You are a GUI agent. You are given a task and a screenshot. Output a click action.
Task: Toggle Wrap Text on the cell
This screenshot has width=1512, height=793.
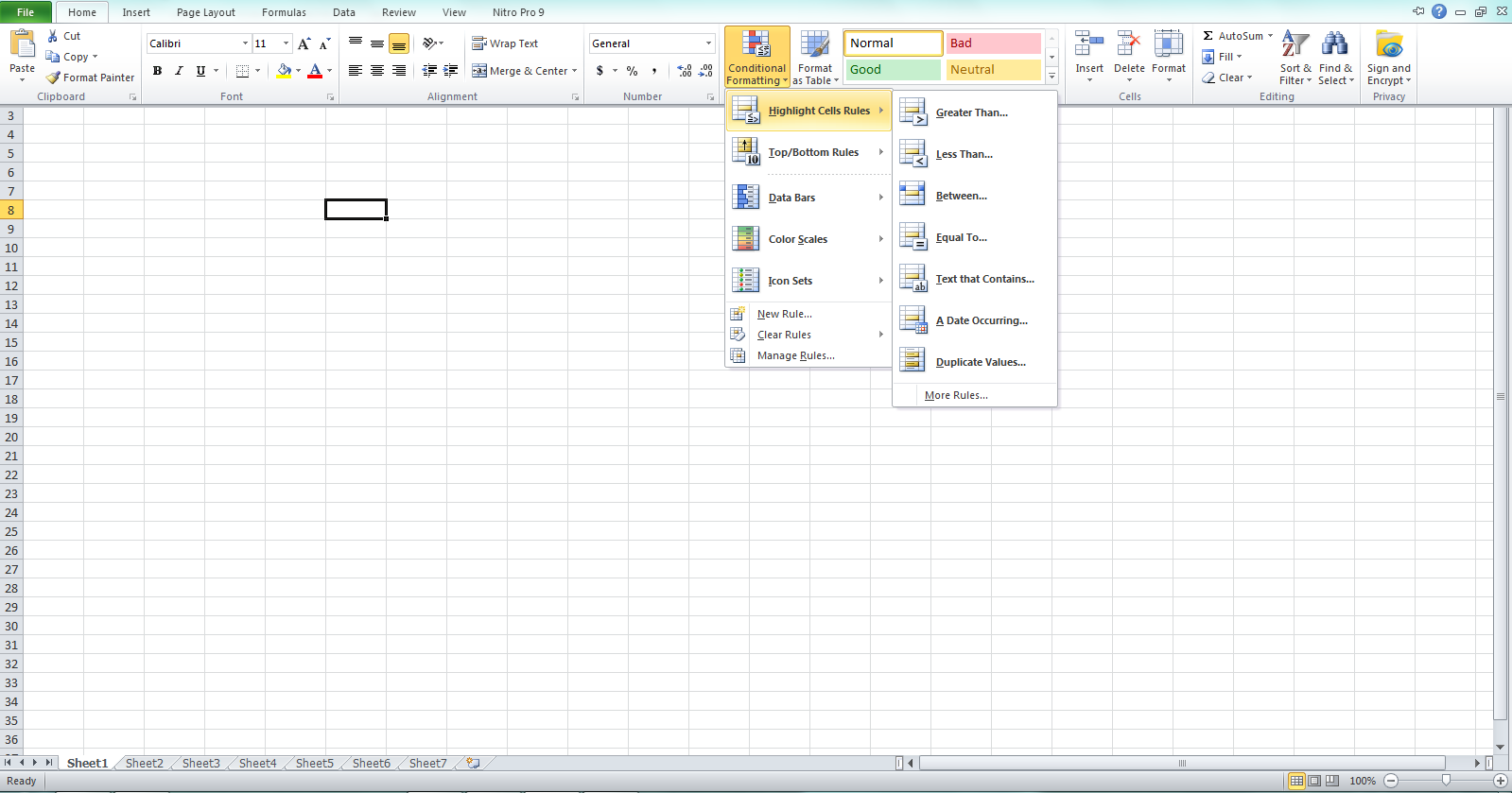pyautogui.click(x=505, y=43)
